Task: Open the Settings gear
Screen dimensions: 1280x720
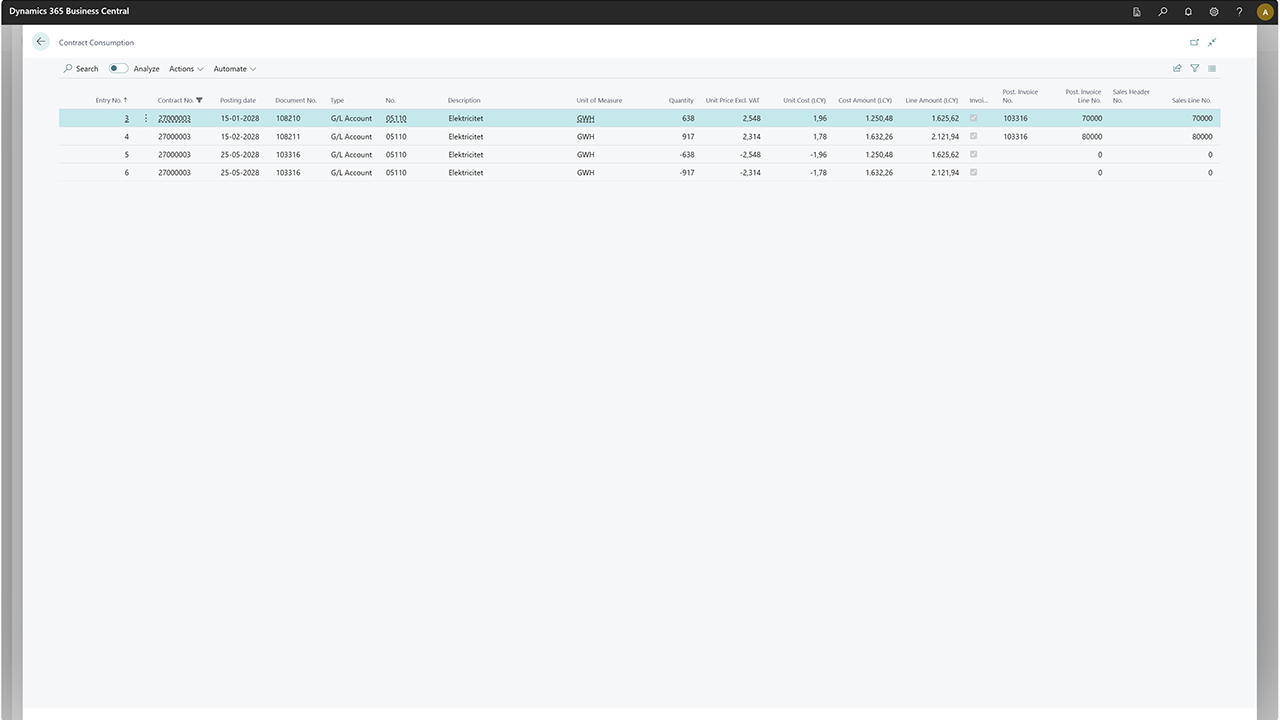Action: (x=1214, y=12)
